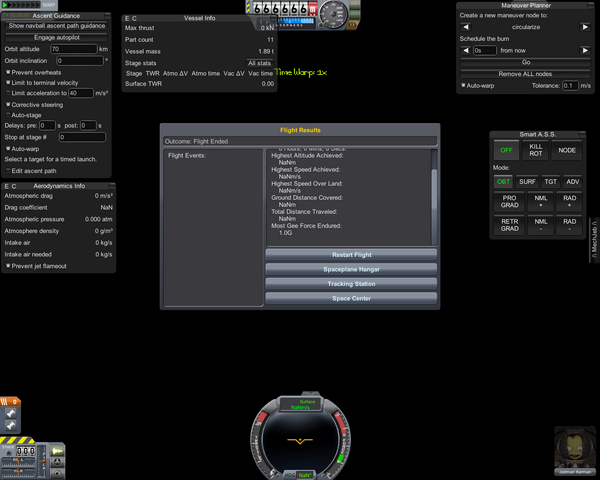Switch Smart A.S.S. mode to TGT

550,182
